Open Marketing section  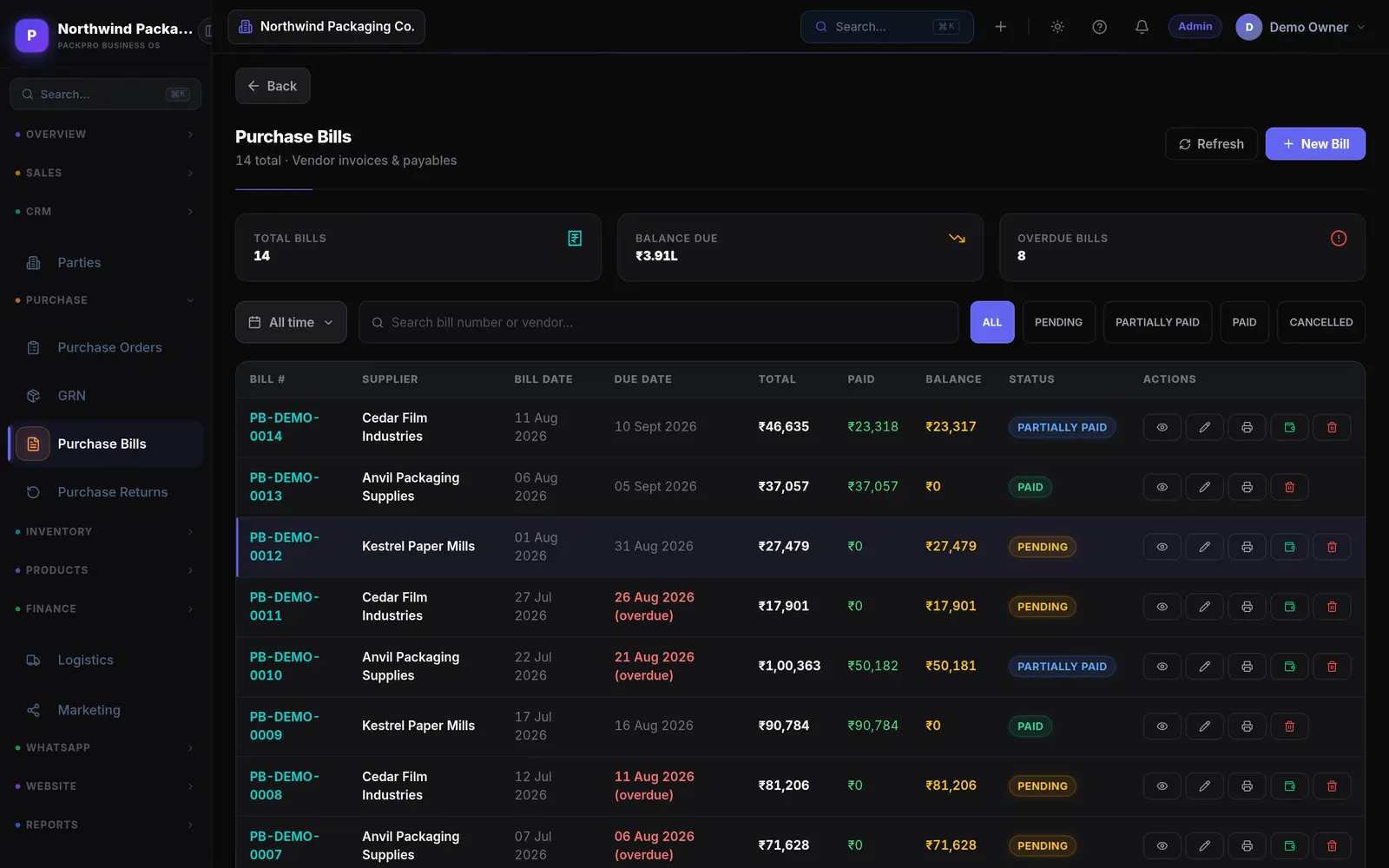(x=106, y=710)
